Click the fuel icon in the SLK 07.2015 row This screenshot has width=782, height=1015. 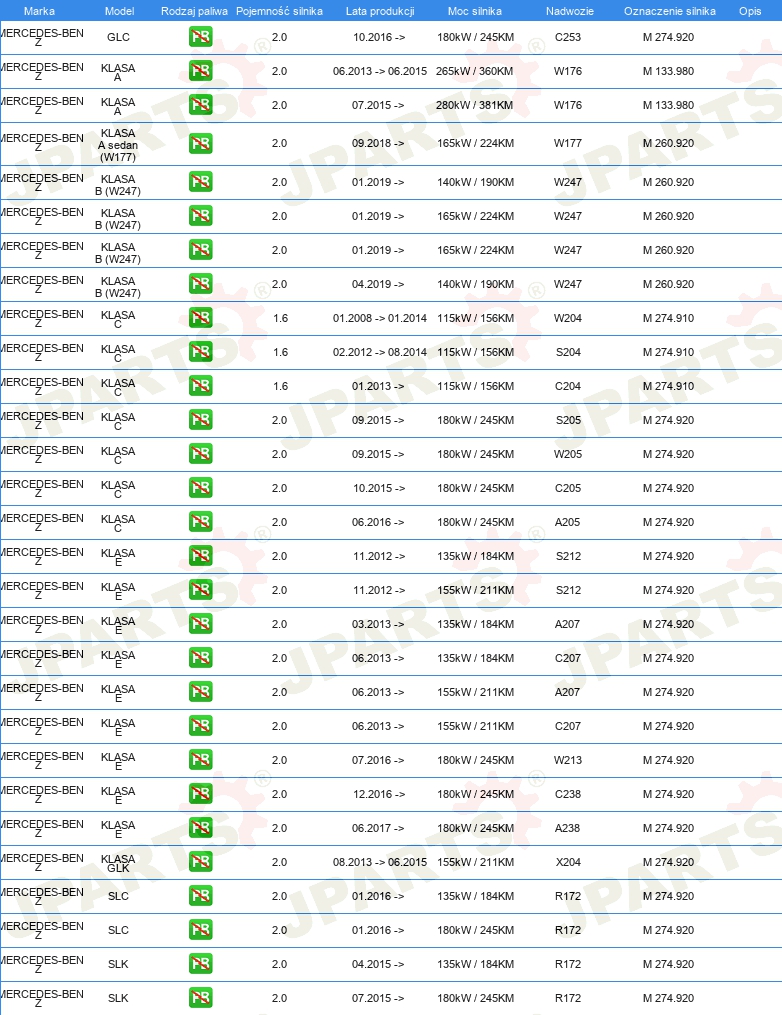(201, 998)
